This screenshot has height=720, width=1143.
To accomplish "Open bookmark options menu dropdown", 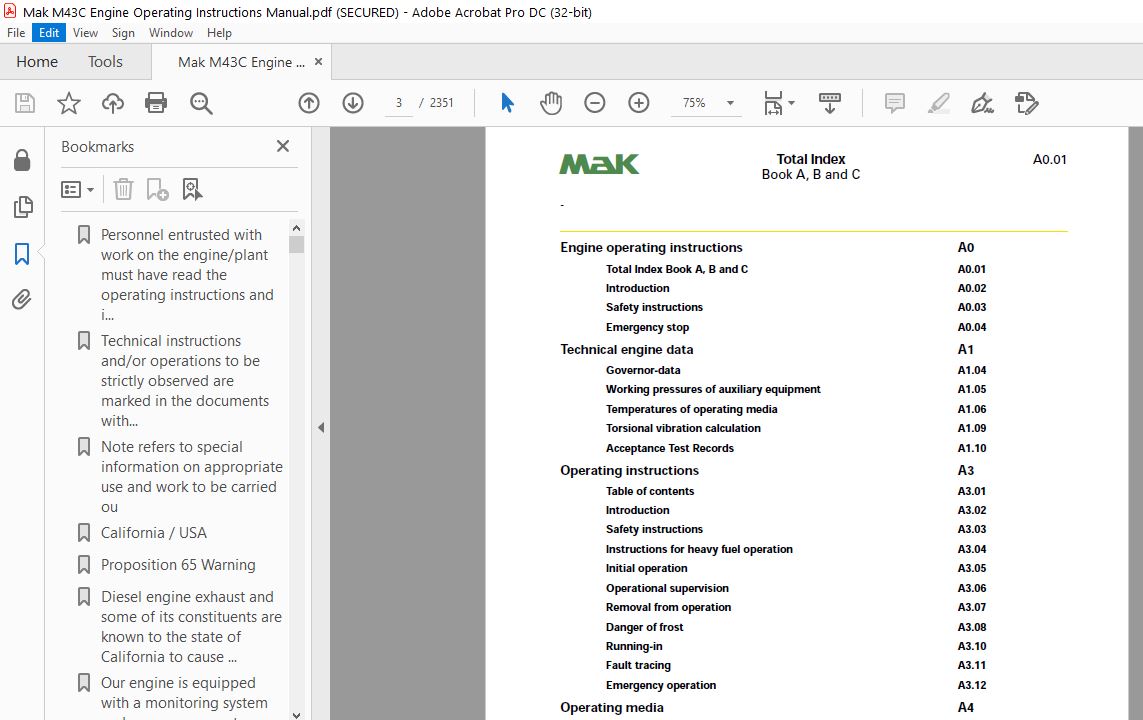I will pos(77,189).
